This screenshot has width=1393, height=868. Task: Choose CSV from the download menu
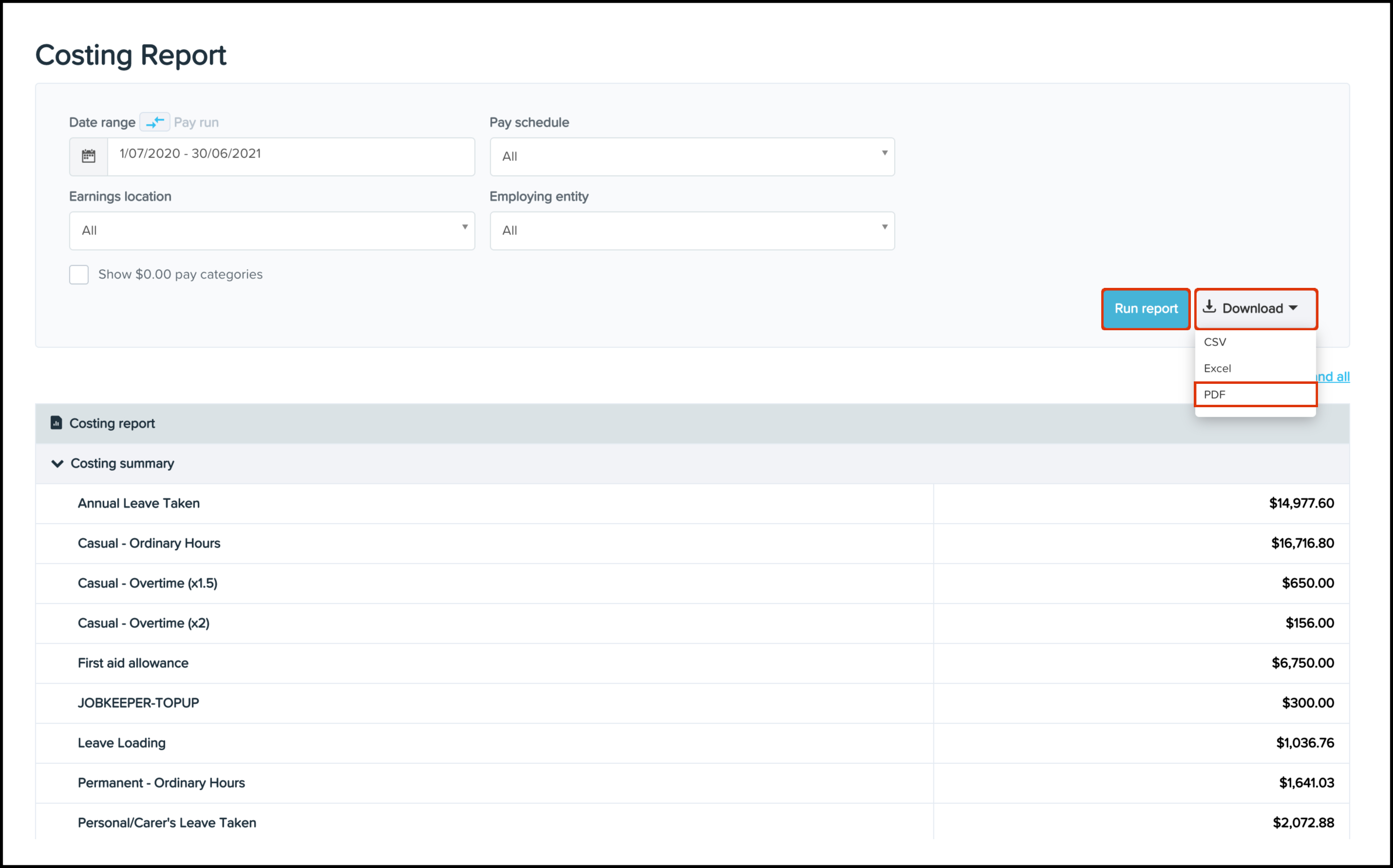1215,342
